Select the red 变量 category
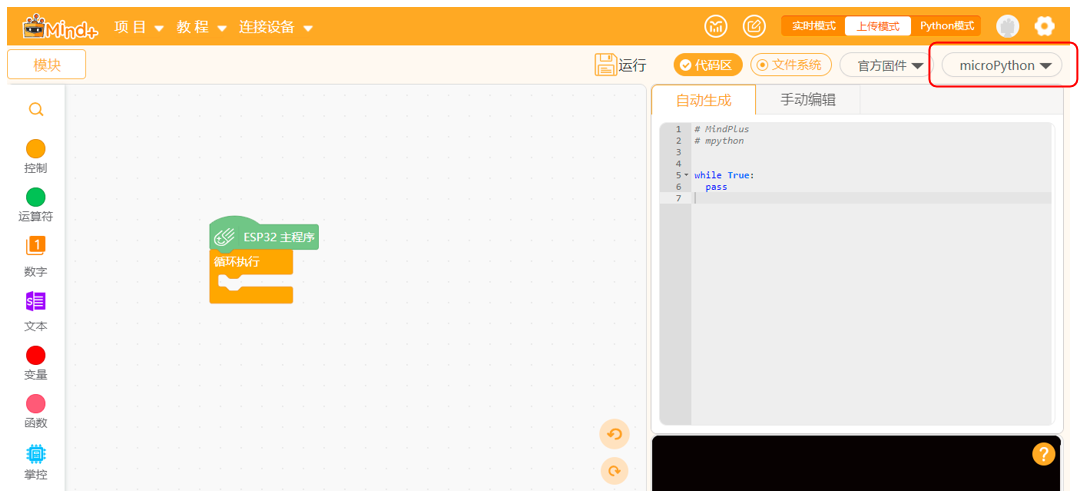Screen dimensions: 1086x491 pyautogui.click(x=35, y=364)
